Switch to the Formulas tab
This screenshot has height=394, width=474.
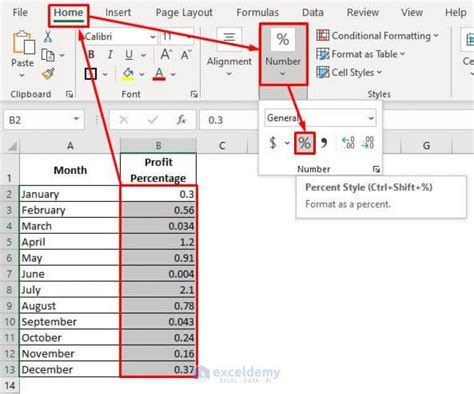(257, 13)
